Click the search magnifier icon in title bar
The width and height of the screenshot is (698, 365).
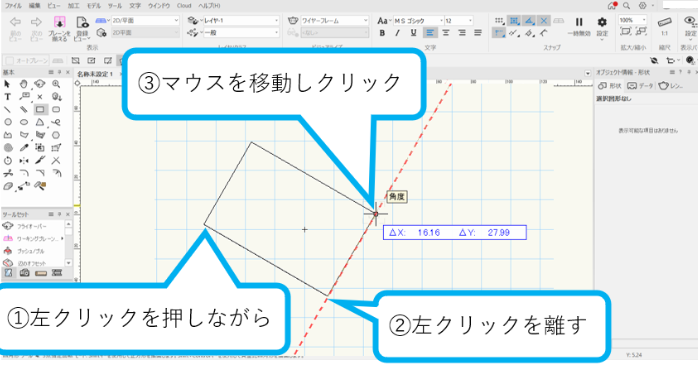(x=626, y=6)
